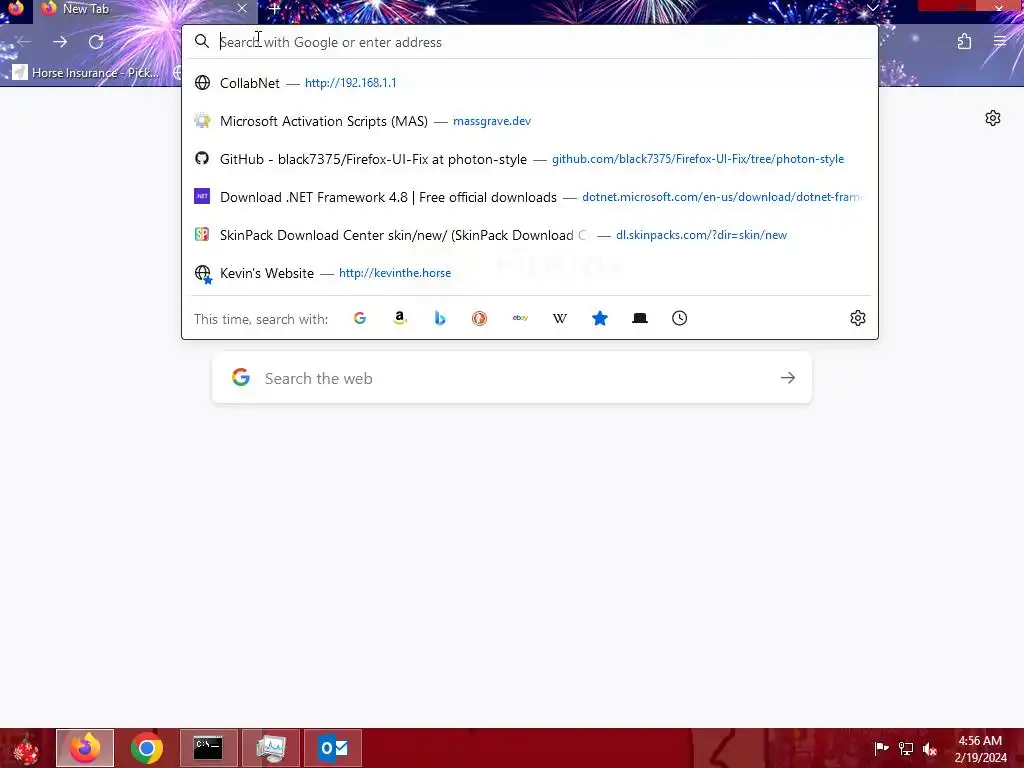
Task: Search this time with DuckDuckGo icon
Action: click(479, 318)
